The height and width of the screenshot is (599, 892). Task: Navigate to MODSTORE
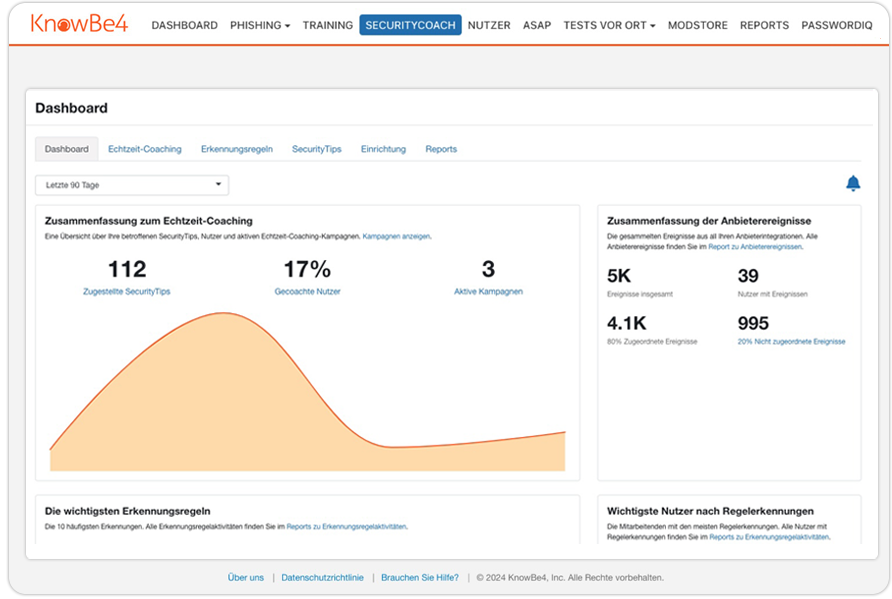[697, 25]
